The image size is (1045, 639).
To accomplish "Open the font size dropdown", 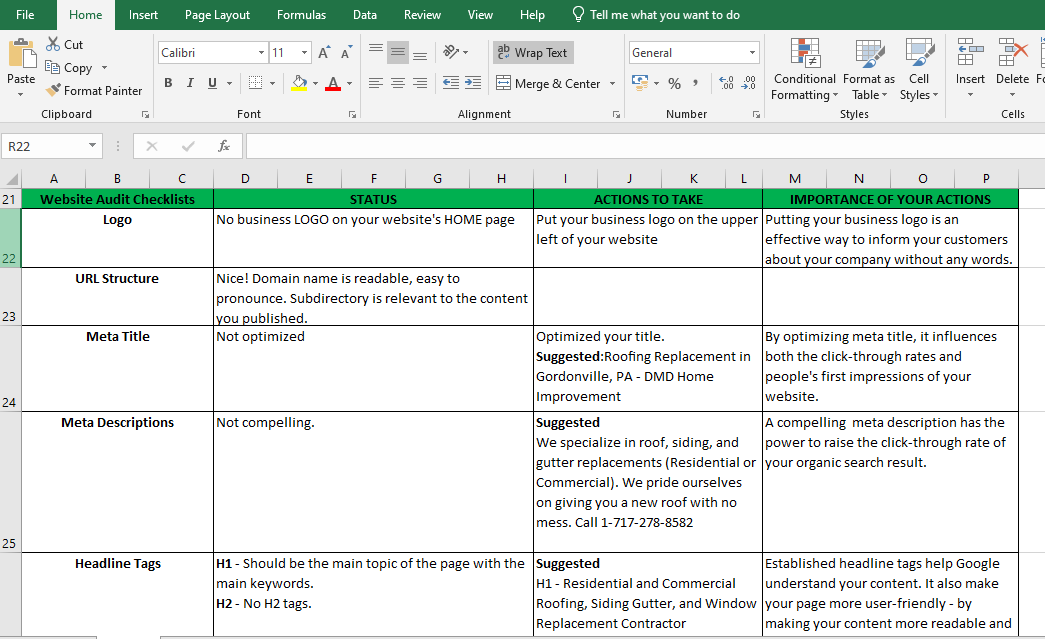I will [x=305, y=53].
